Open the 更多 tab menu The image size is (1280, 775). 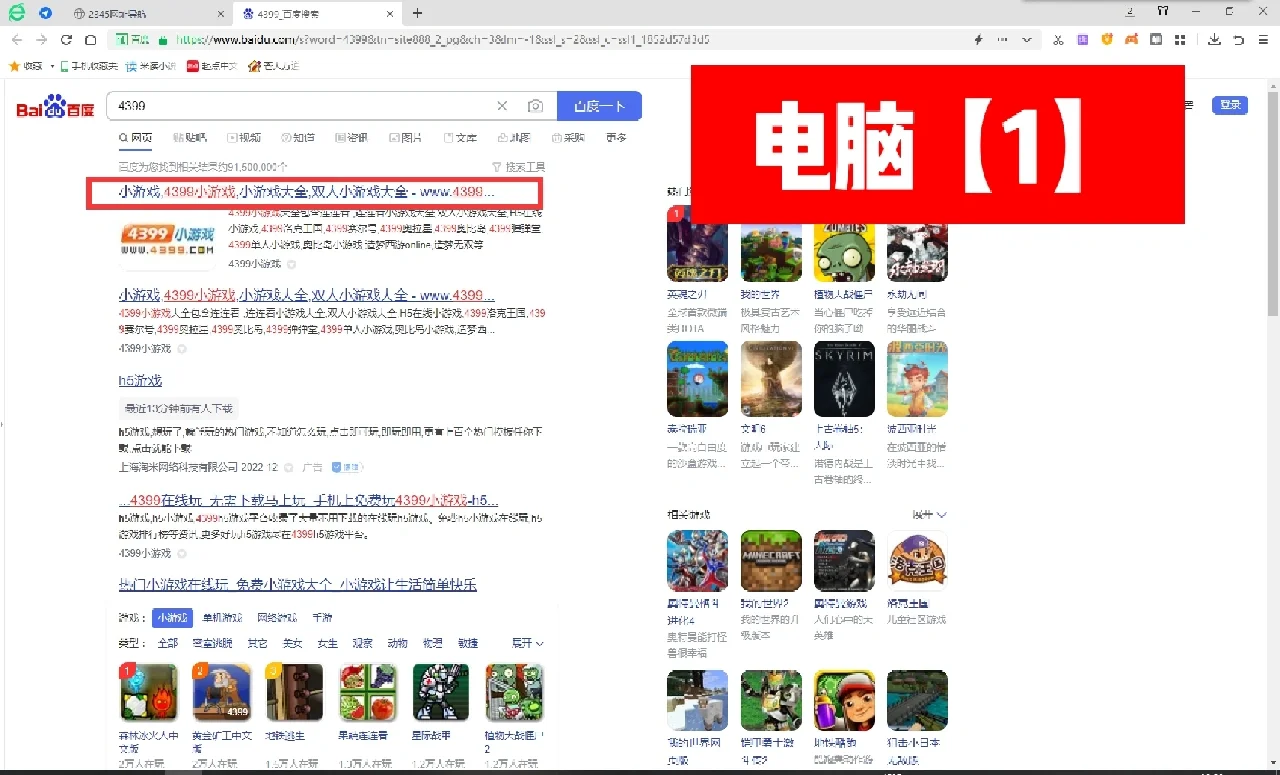pyautogui.click(x=616, y=138)
